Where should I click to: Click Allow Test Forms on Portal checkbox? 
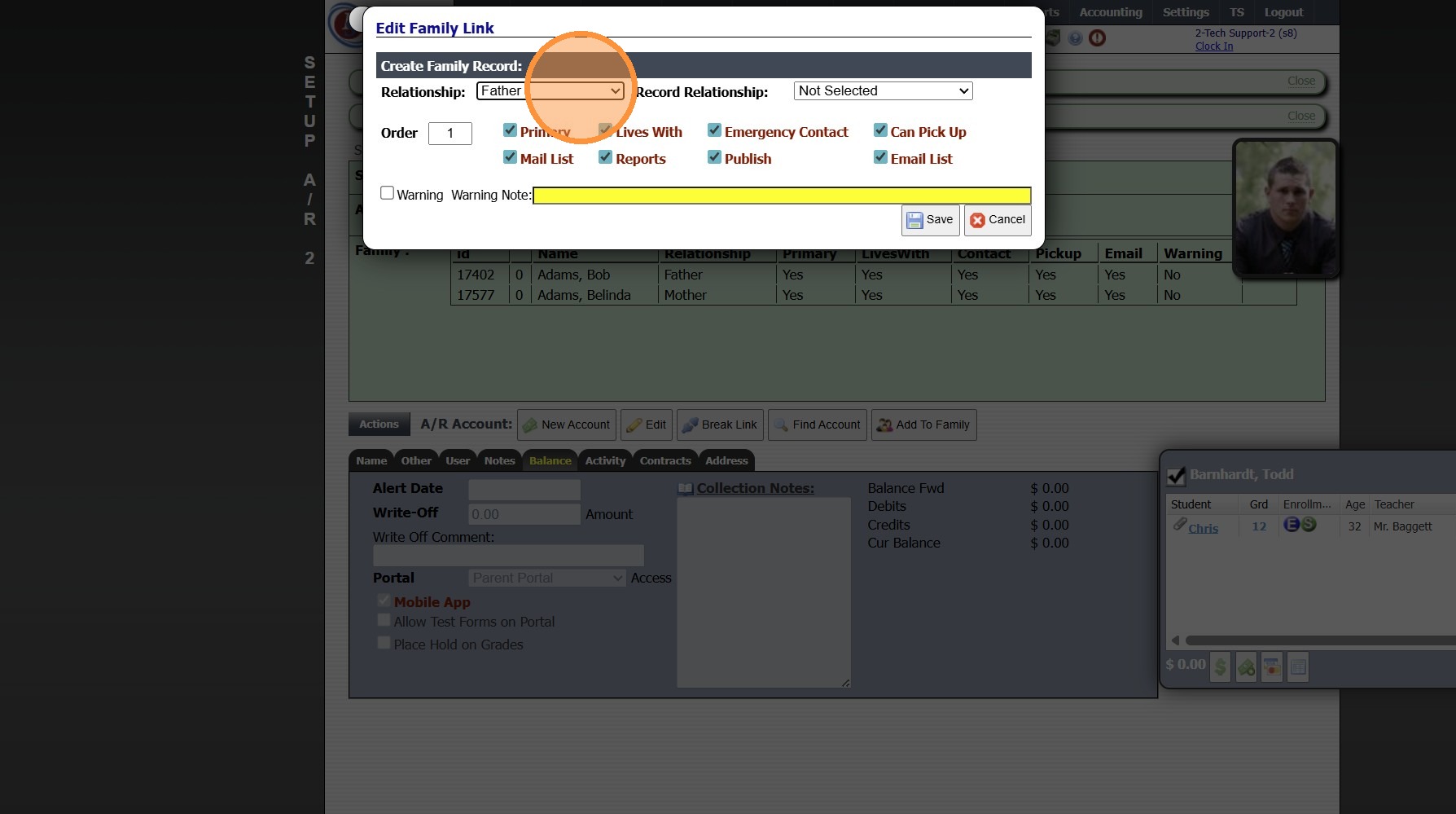[384, 620]
